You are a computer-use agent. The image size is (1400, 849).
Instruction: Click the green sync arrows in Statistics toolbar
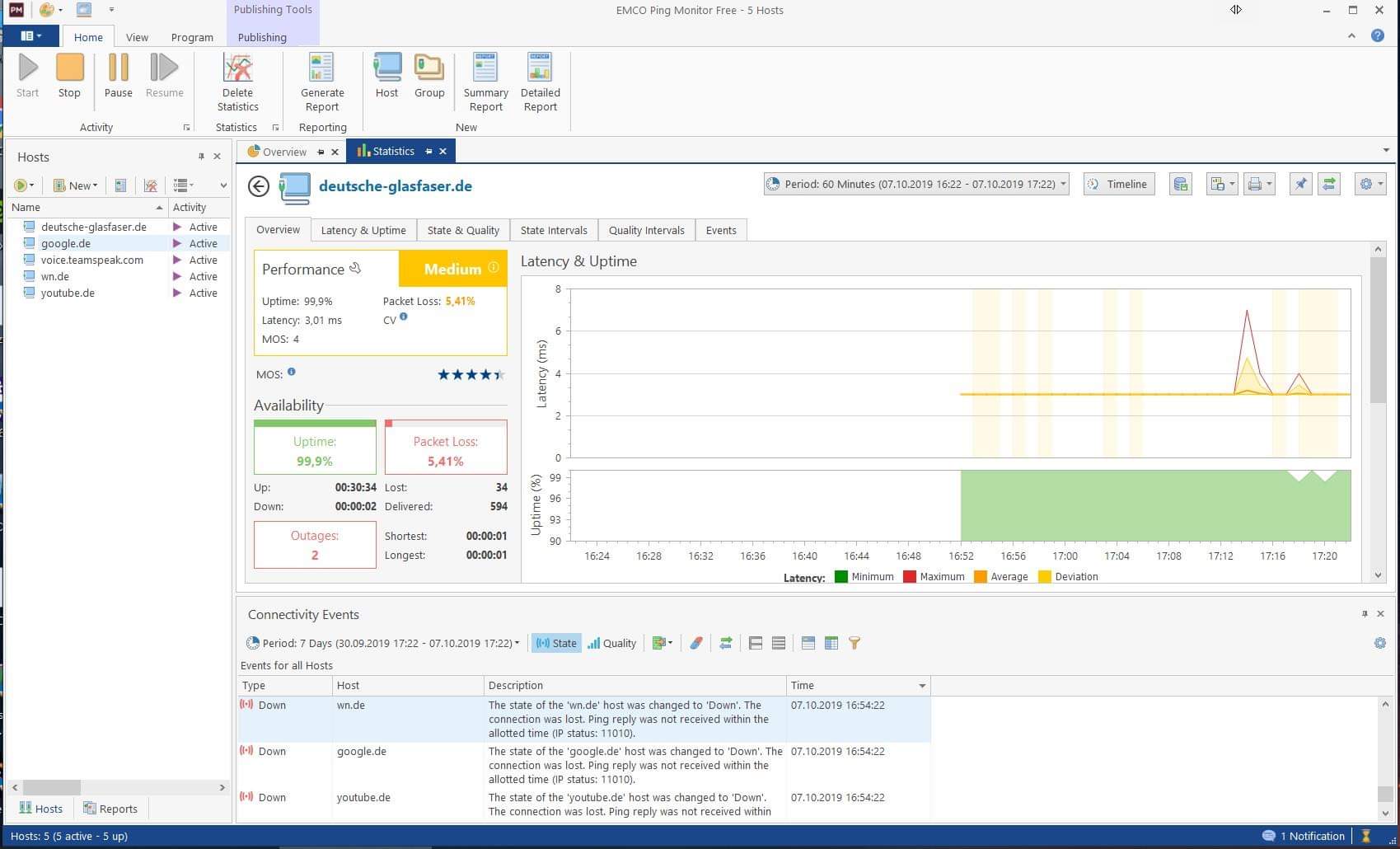point(1329,185)
